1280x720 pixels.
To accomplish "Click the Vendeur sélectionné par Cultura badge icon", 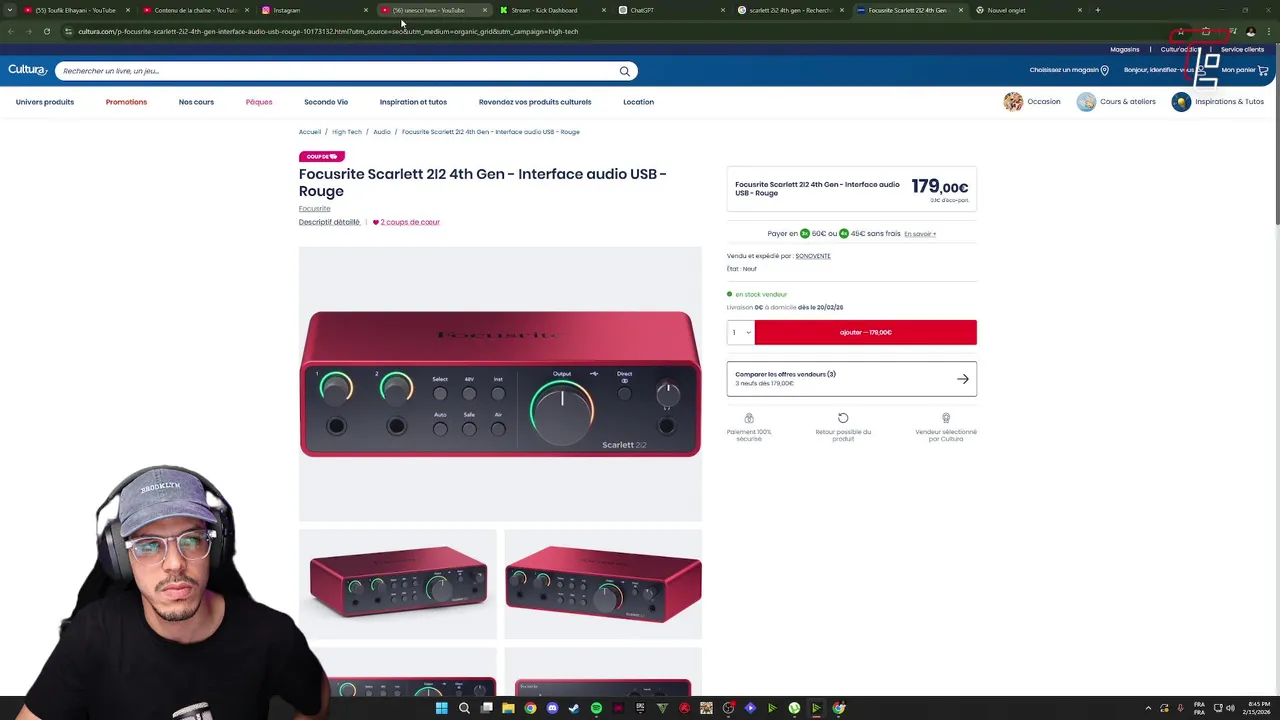I will pyautogui.click(x=946, y=418).
